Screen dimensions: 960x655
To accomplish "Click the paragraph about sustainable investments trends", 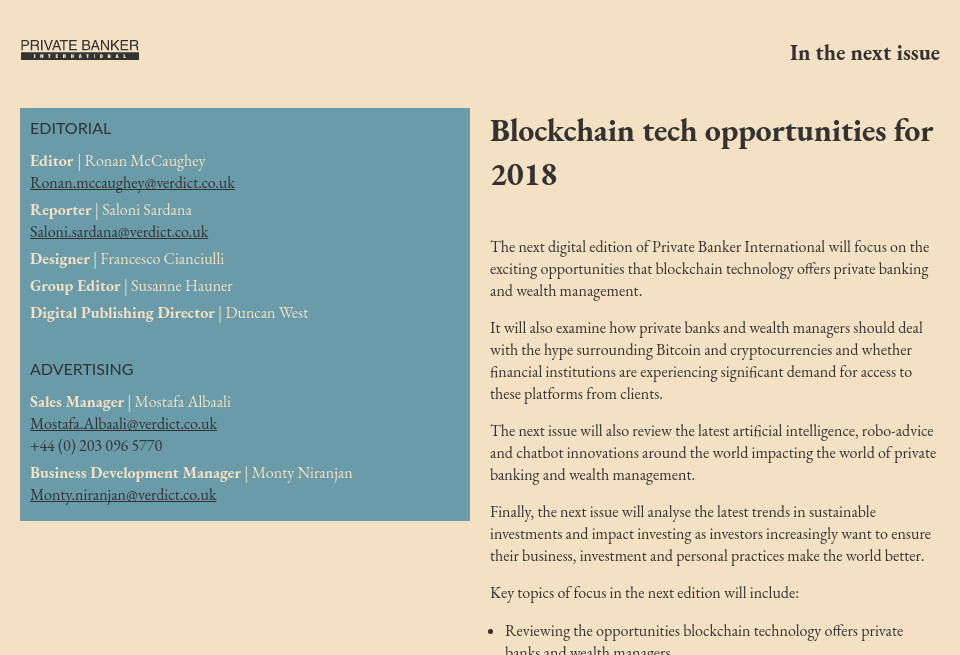I will 709,534.
